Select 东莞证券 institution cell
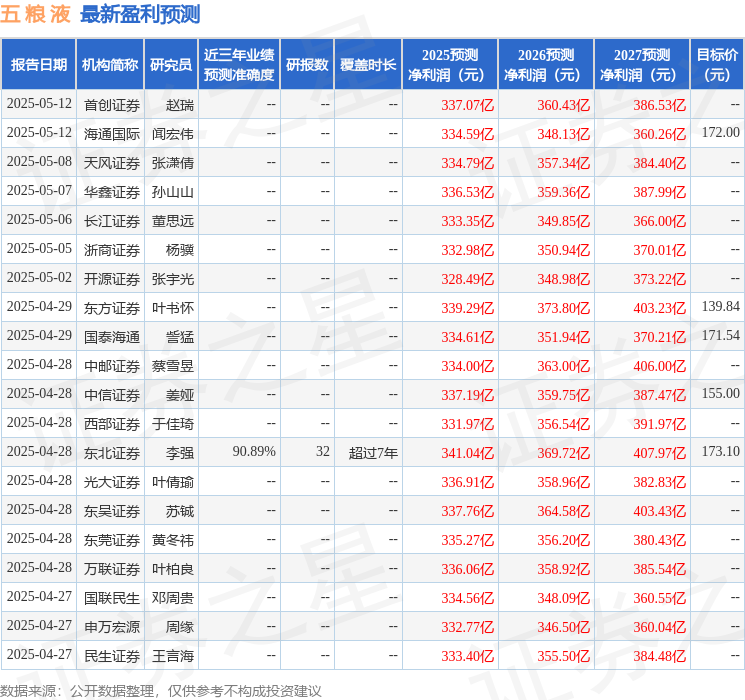This screenshot has width=745, height=700. 112,540
